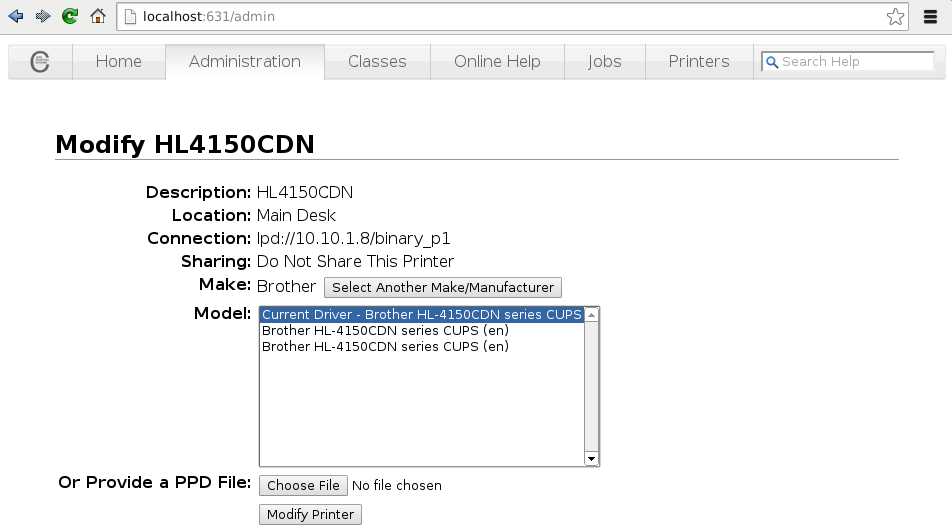The width and height of the screenshot is (952, 532).
Task: Click the CUPS logo icon
Action: click(x=40, y=61)
